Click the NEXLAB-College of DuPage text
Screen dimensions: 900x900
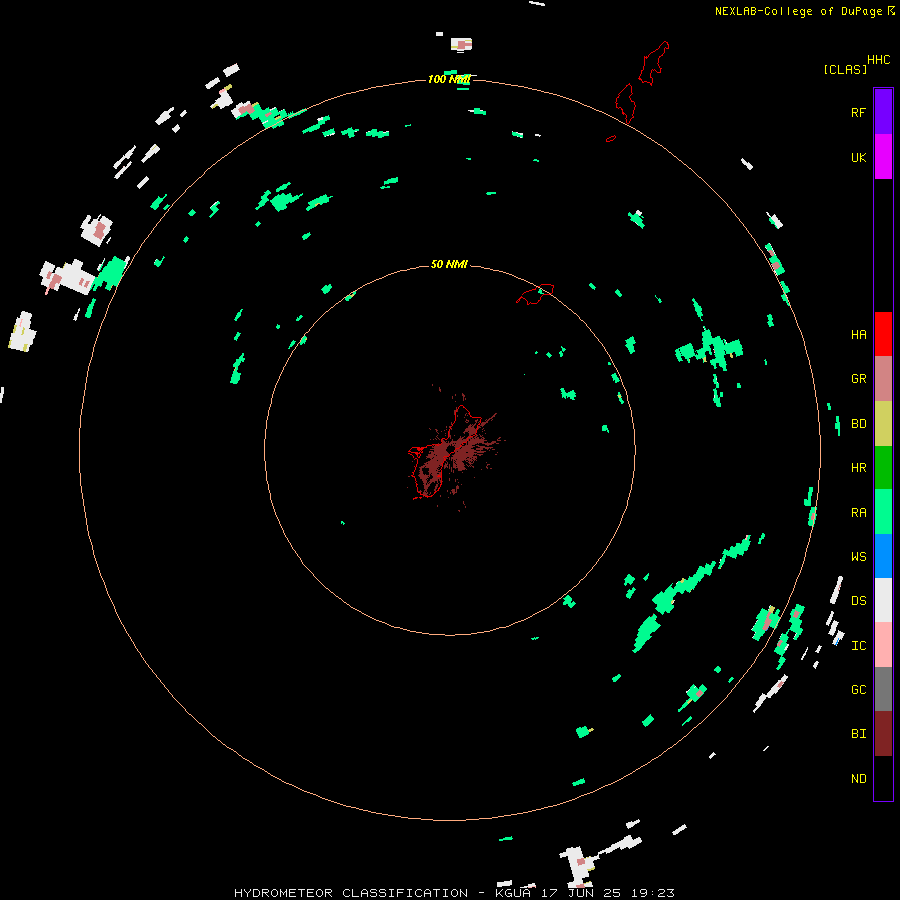(x=798, y=11)
